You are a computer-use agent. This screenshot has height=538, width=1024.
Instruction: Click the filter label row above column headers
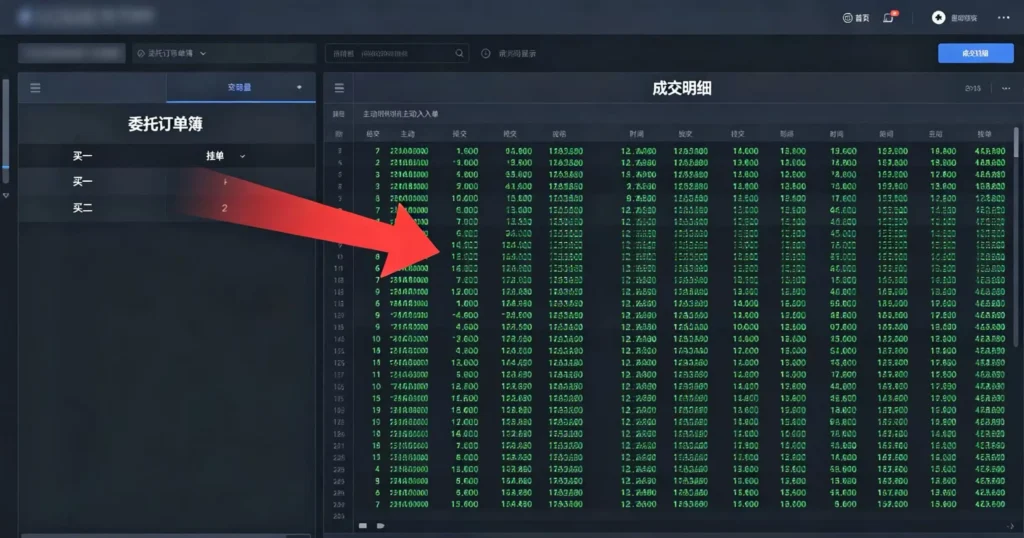(x=400, y=114)
